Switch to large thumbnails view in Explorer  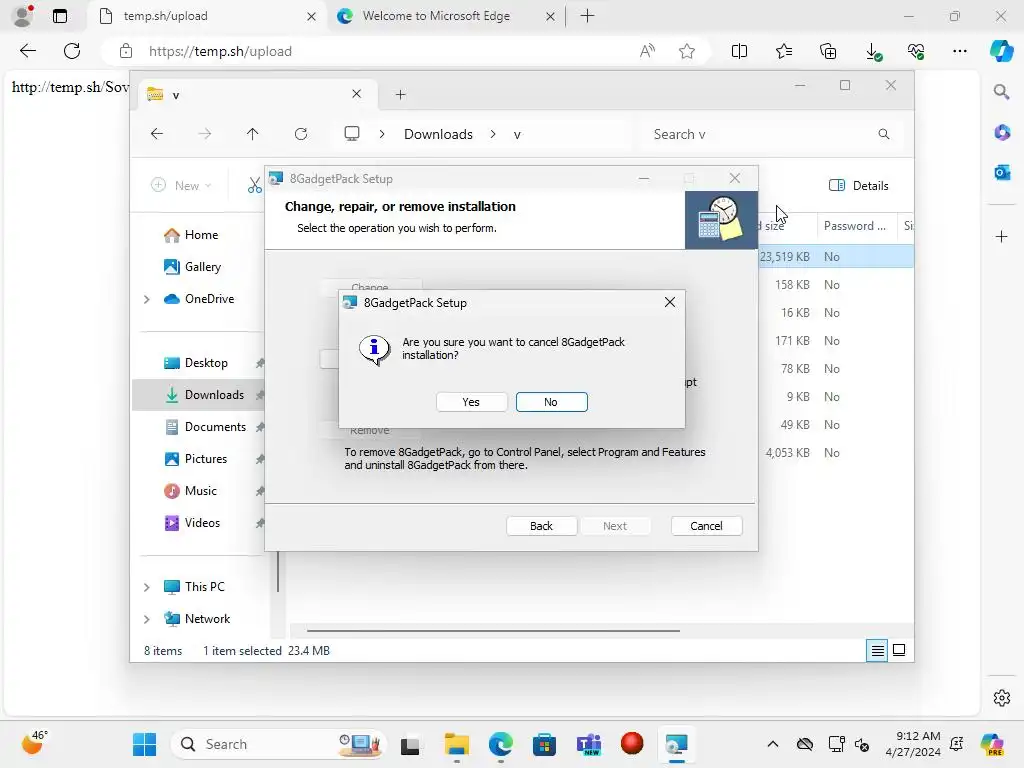coord(899,650)
